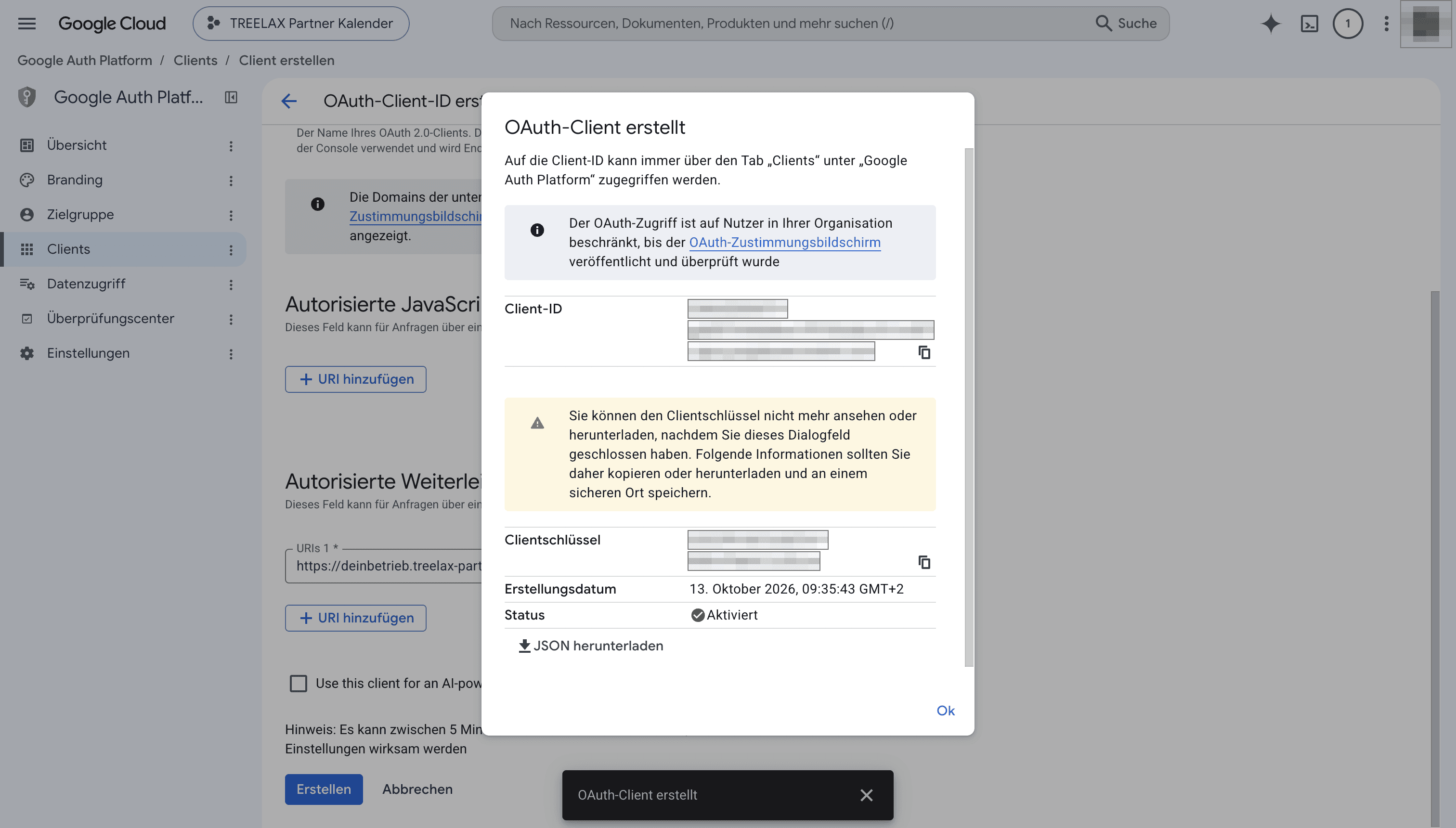Click the URIs 1 redirect URI field
This screenshot has height=828, width=1456.
point(384,566)
